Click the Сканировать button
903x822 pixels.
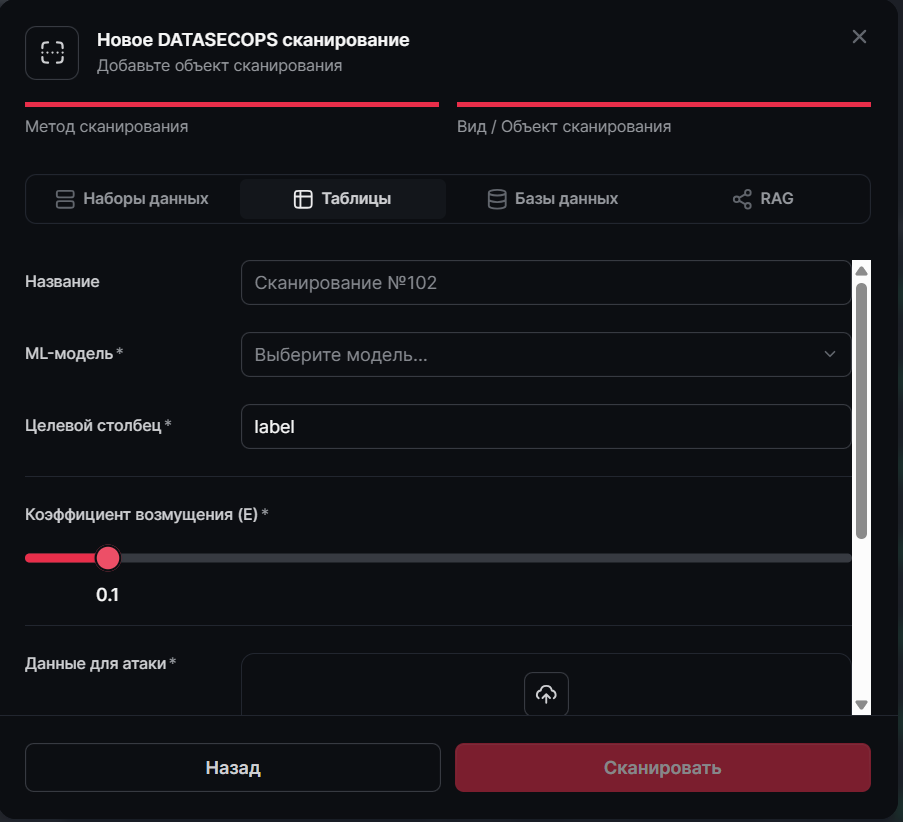tap(663, 767)
